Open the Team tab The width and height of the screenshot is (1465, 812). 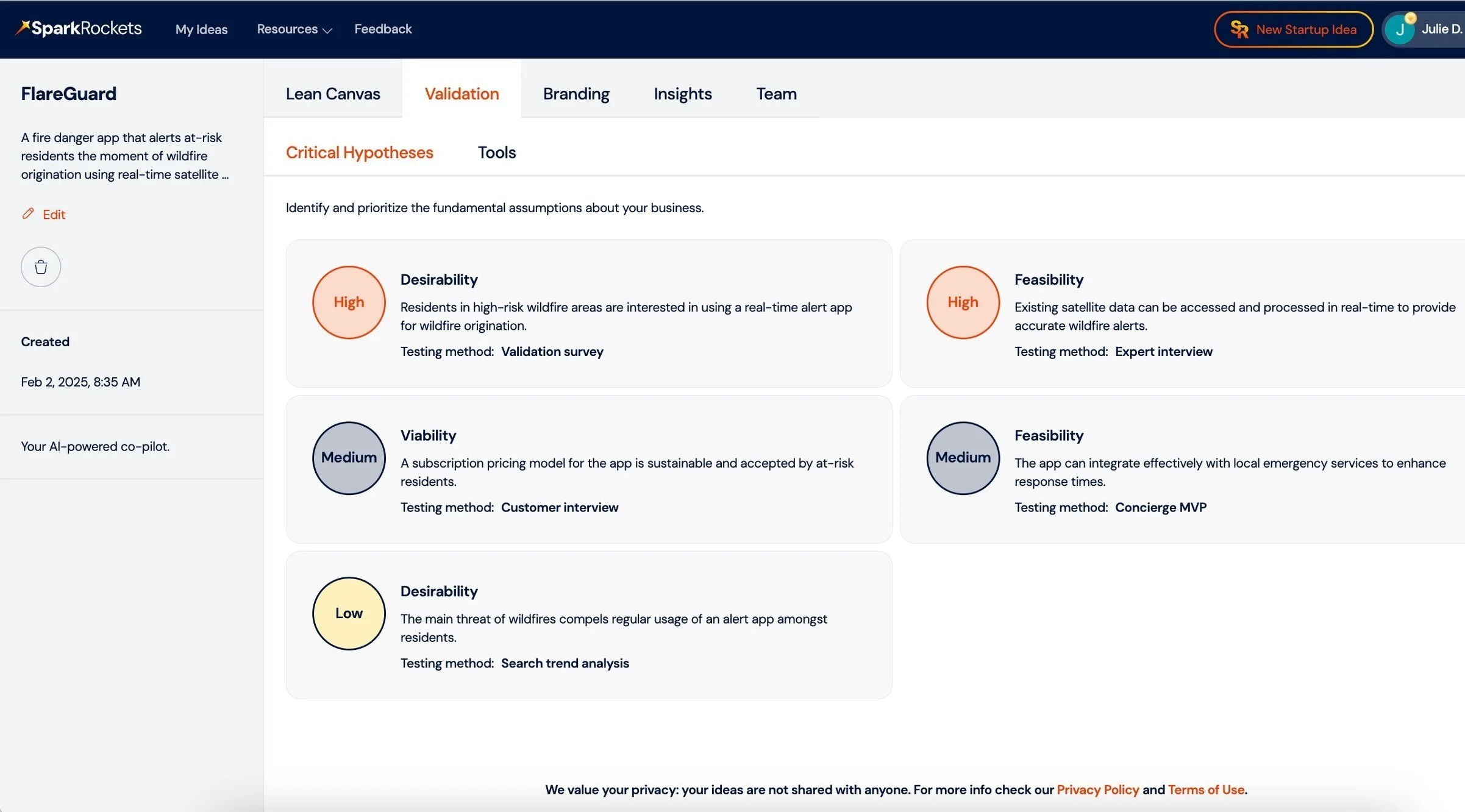coord(776,94)
